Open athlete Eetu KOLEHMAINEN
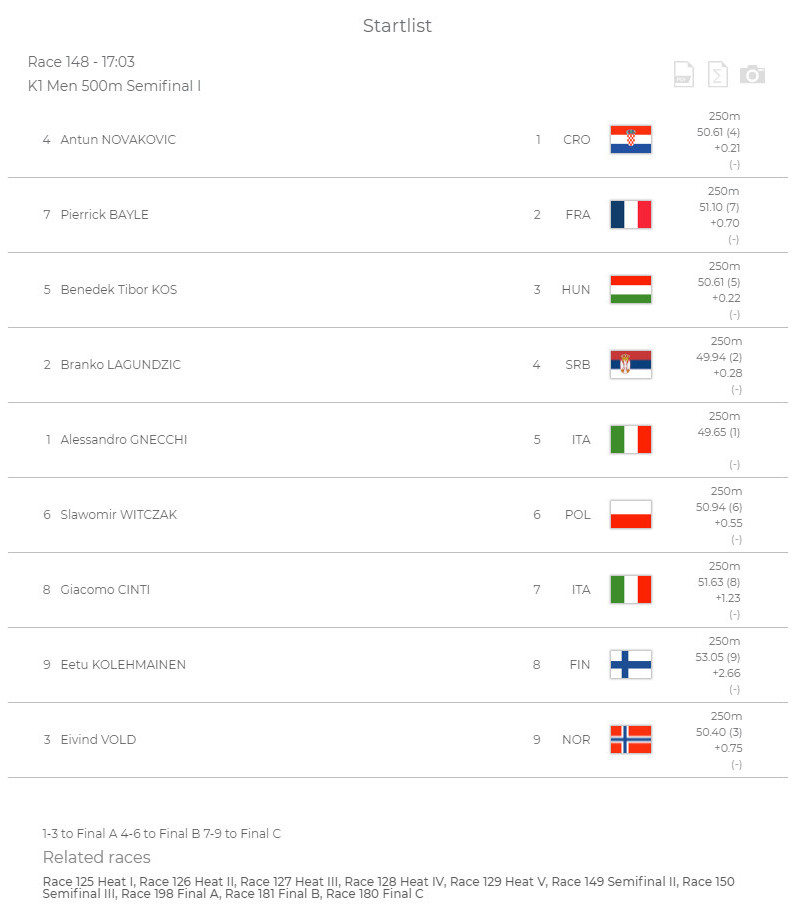793x919 pixels. pos(123,665)
